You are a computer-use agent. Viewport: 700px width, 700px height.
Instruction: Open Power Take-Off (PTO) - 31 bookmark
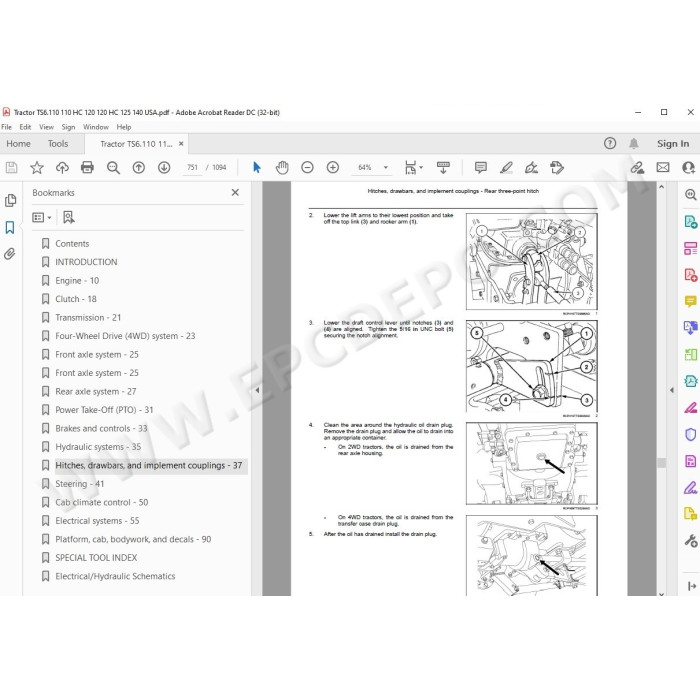point(104,410)
